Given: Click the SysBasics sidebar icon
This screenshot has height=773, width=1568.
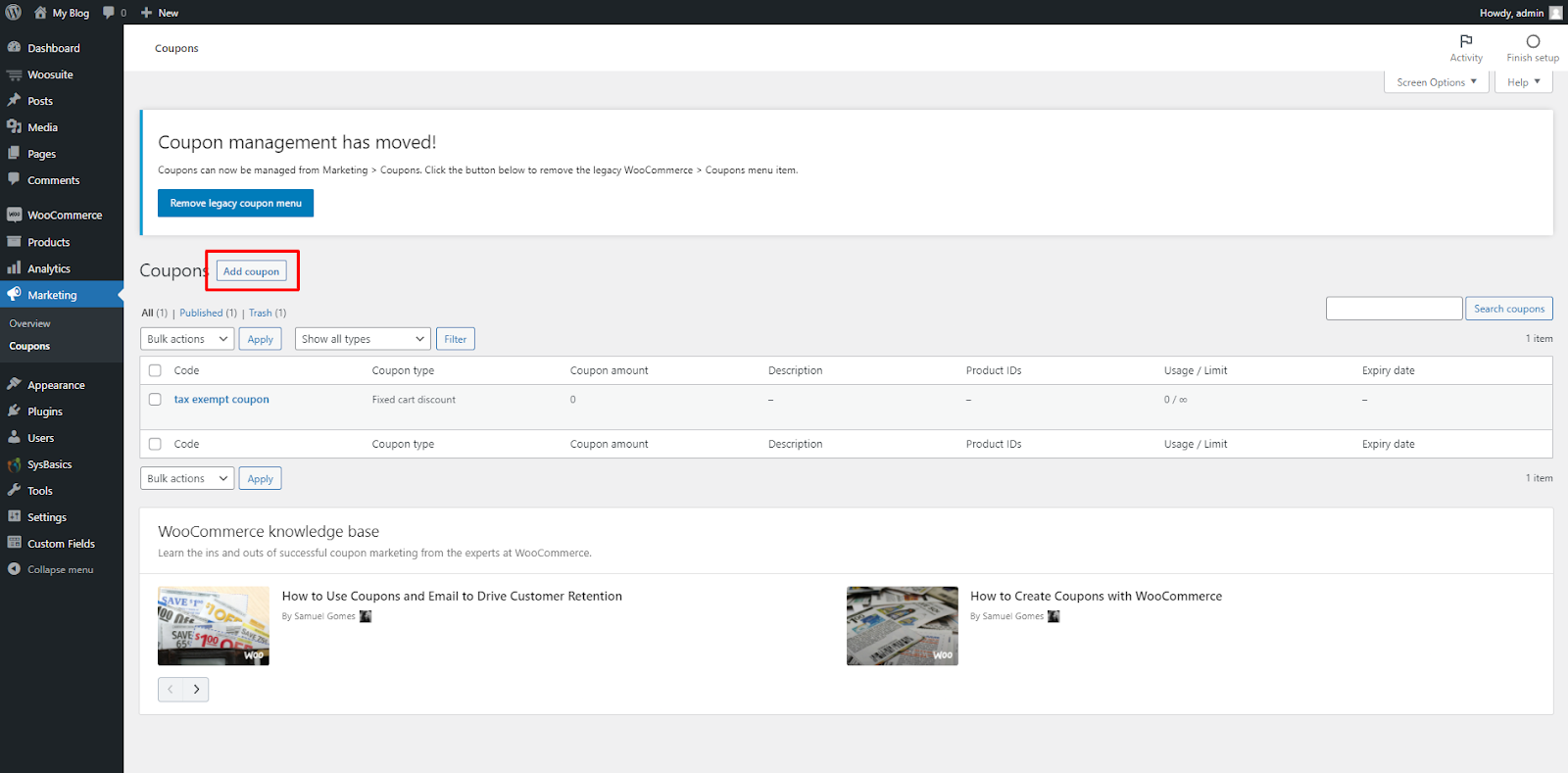Looking at the screenshot, I should coord(14,464).
